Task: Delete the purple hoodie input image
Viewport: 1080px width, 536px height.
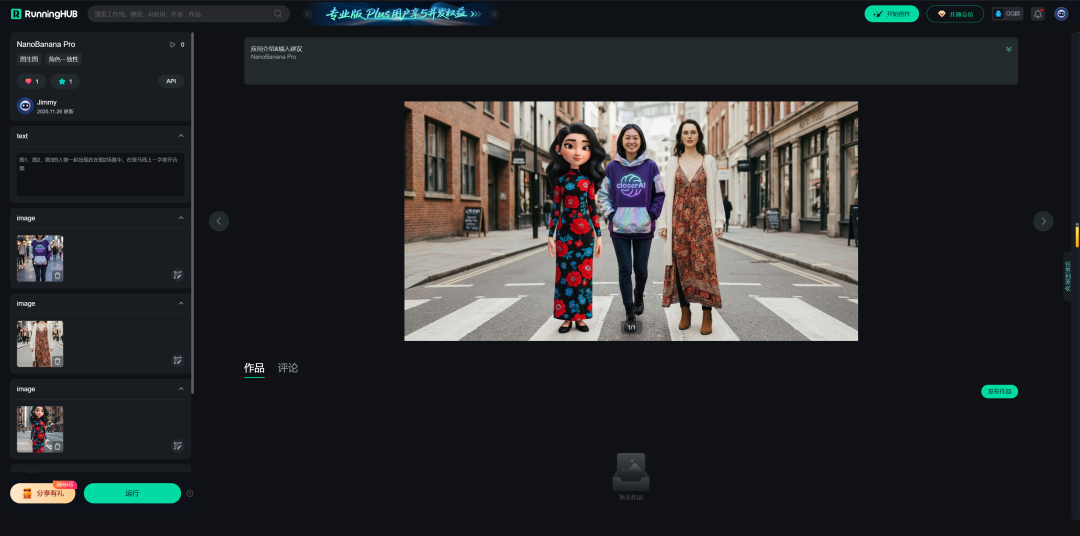Action: pyautogui.click(x=57, y=276)
